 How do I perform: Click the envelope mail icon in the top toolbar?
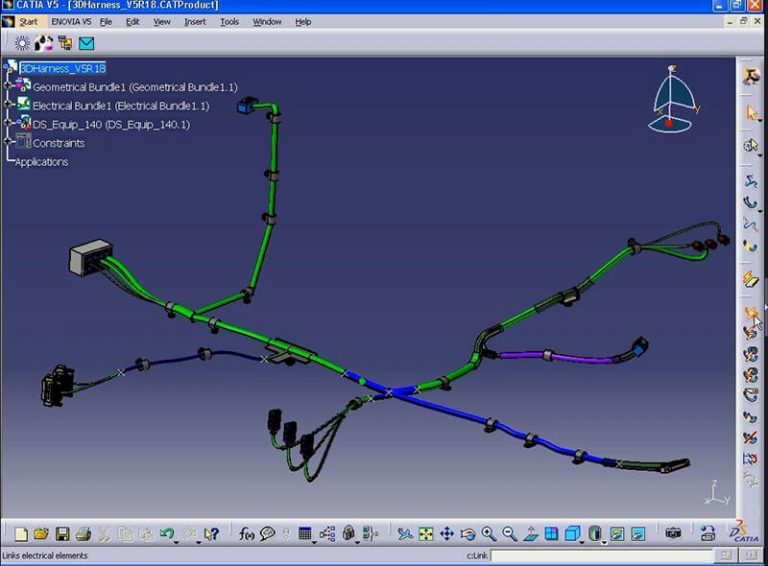(87, 43)
